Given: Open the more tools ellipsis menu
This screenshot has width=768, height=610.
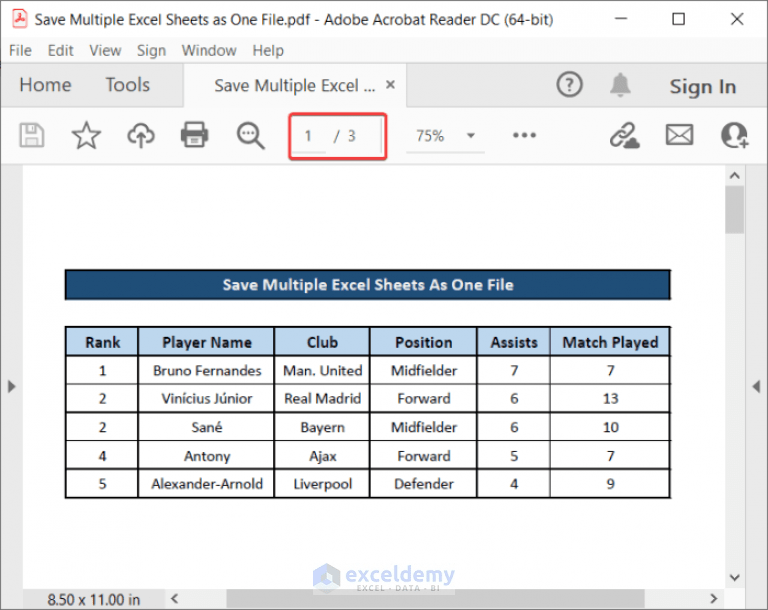Looking at the screenshot, I should 525,135.
